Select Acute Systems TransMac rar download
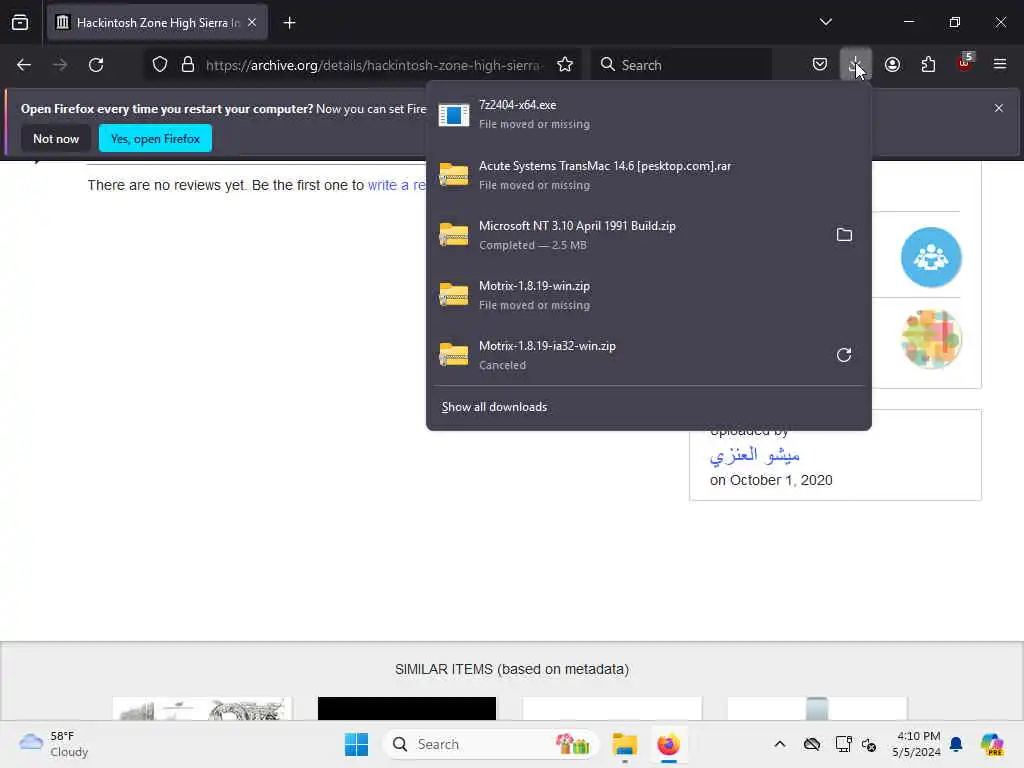 [648, 175]
